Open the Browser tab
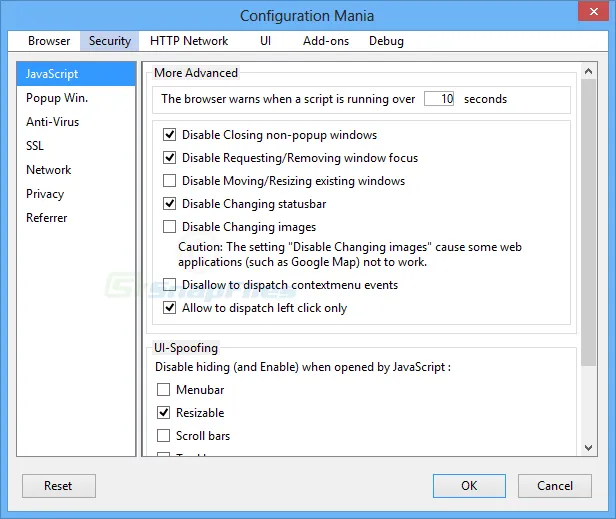 click(x=49, y=41)
